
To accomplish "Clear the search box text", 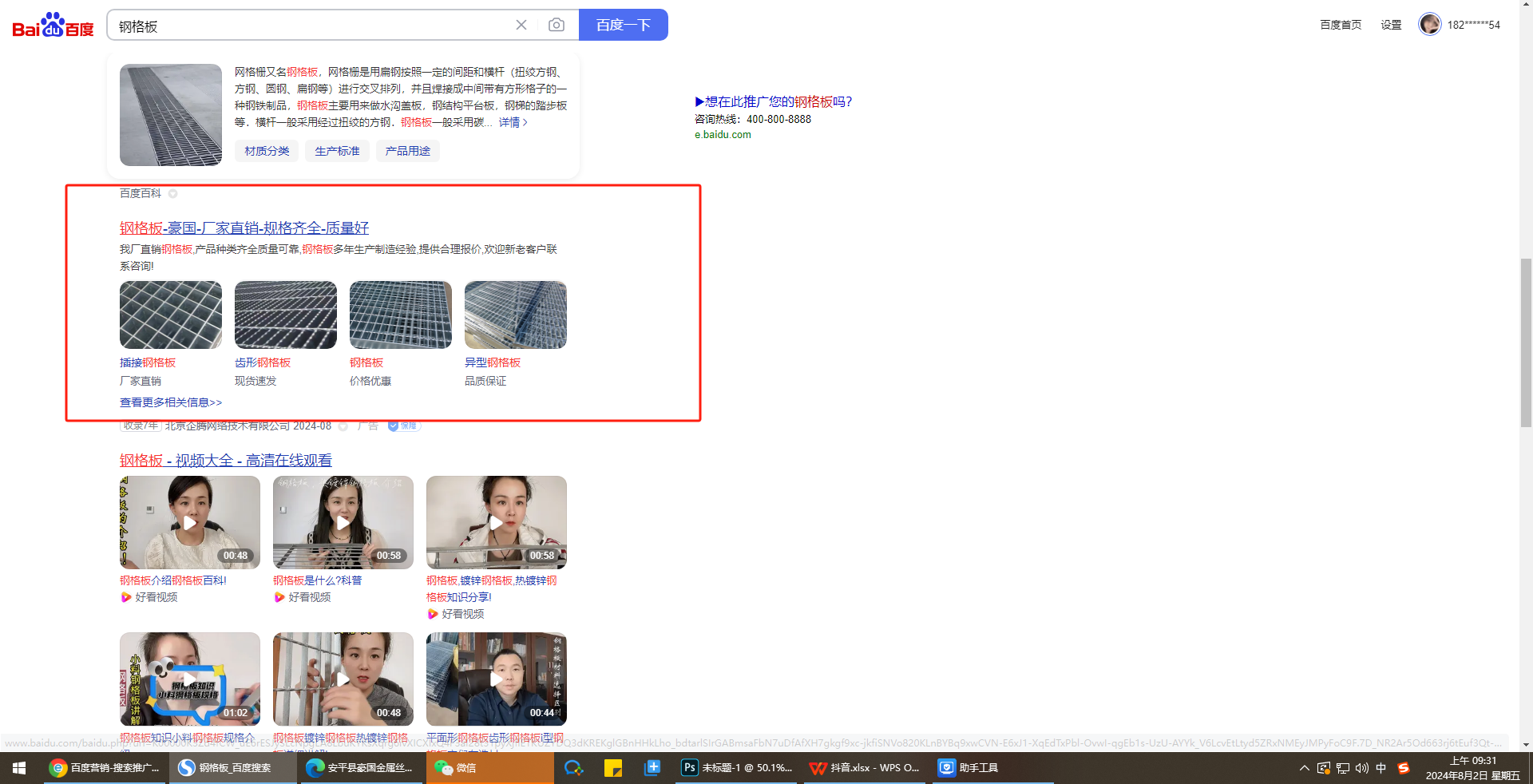I will click(521, 25).
